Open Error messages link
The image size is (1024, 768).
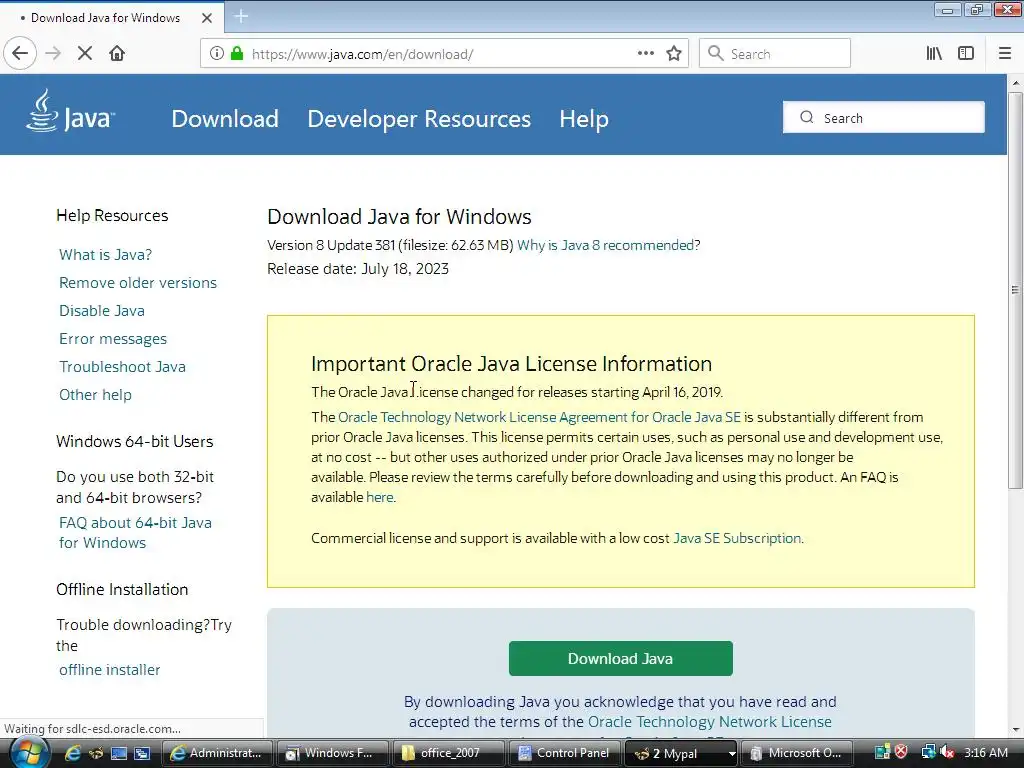tap(113, 339)
